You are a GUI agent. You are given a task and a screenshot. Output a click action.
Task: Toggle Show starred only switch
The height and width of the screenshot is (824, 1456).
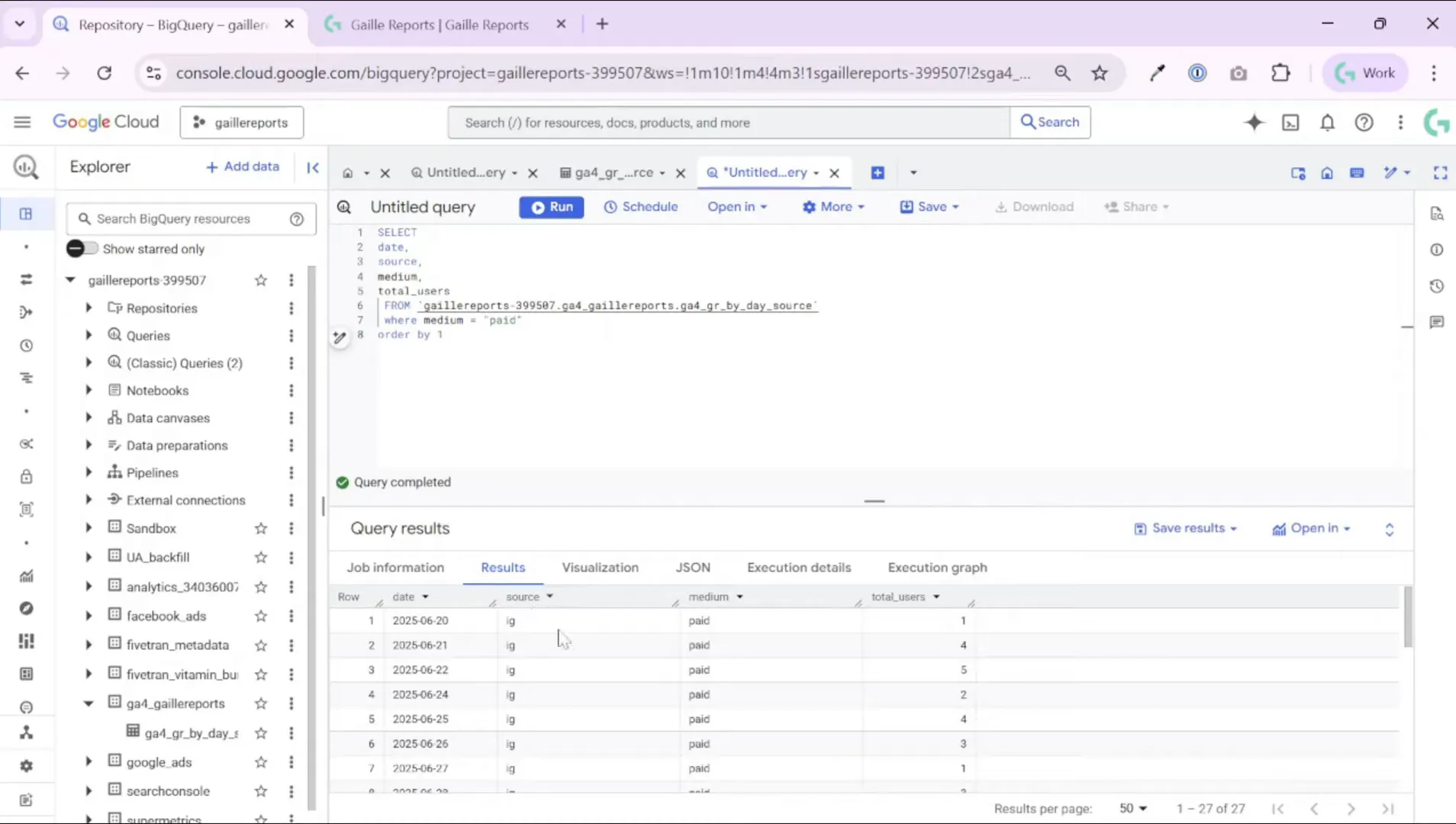82,248
